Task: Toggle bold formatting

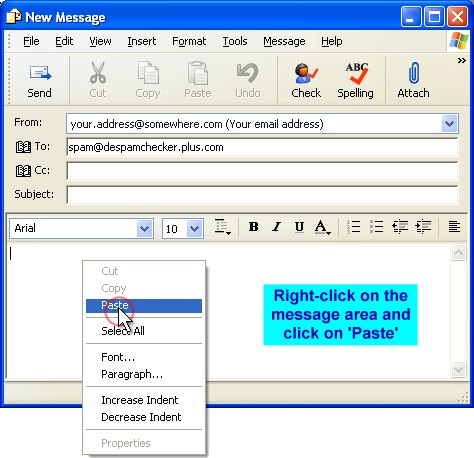Action: coord(254,227)
